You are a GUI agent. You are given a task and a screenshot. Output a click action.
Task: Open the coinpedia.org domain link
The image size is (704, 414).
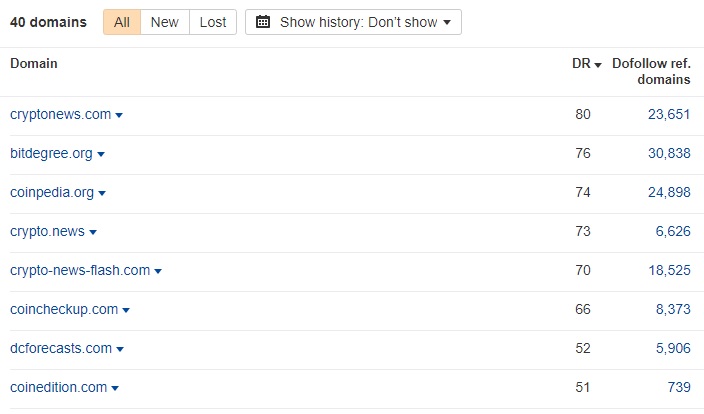(52, 193)
